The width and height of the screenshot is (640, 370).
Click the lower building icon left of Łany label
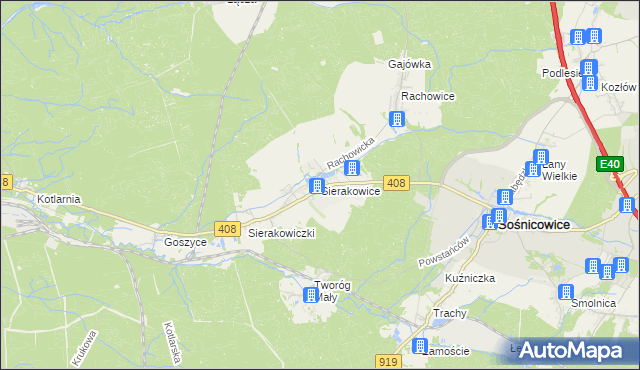pos(533,169)
